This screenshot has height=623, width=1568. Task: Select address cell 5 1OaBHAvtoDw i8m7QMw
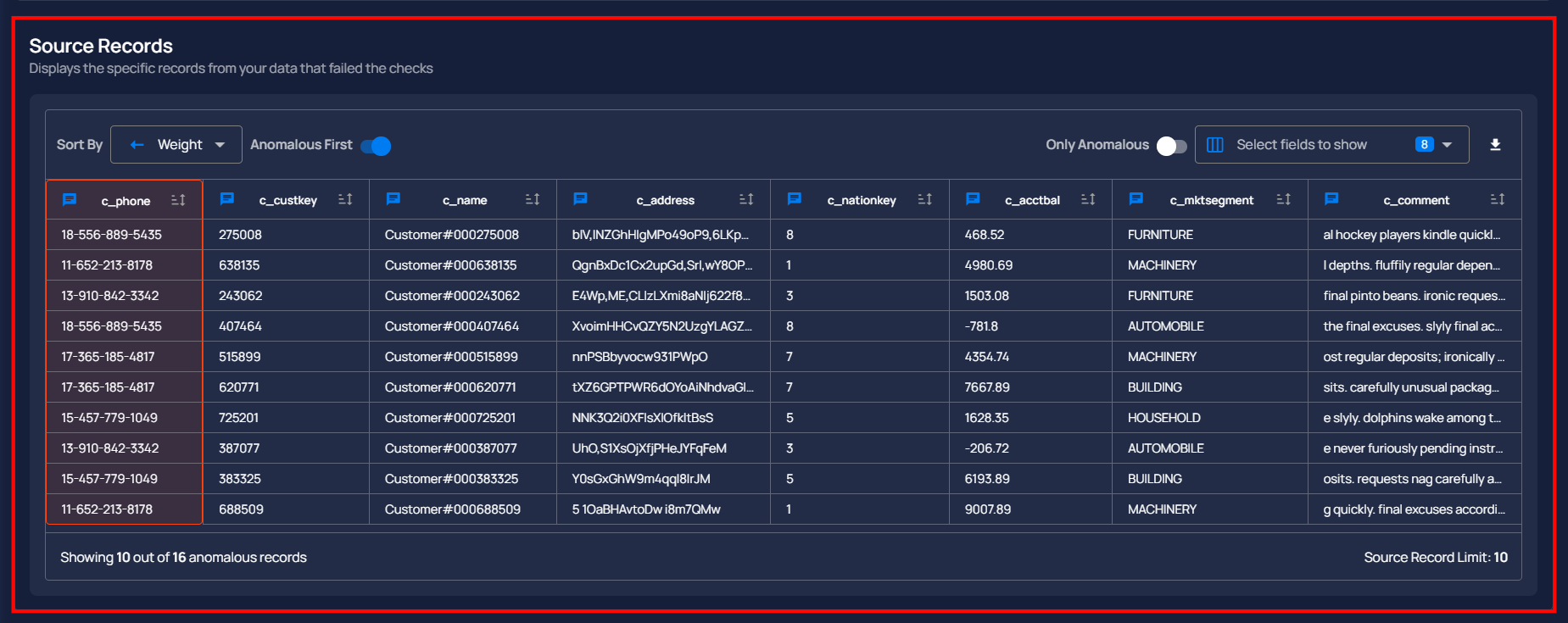click(x=663, y=509)
